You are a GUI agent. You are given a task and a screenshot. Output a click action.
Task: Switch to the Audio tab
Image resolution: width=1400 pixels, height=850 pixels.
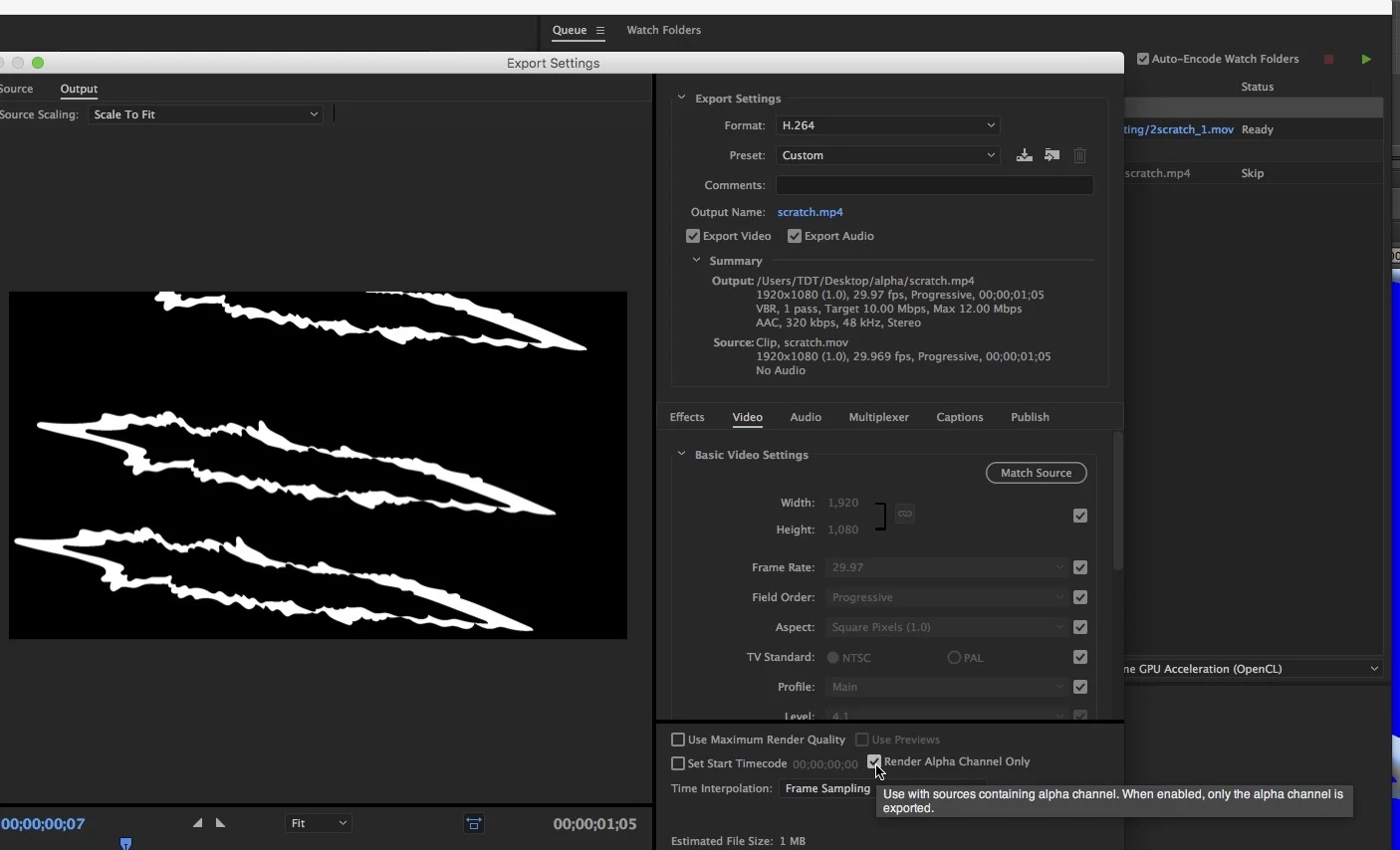pyautogui.click(x=806, y=417)
